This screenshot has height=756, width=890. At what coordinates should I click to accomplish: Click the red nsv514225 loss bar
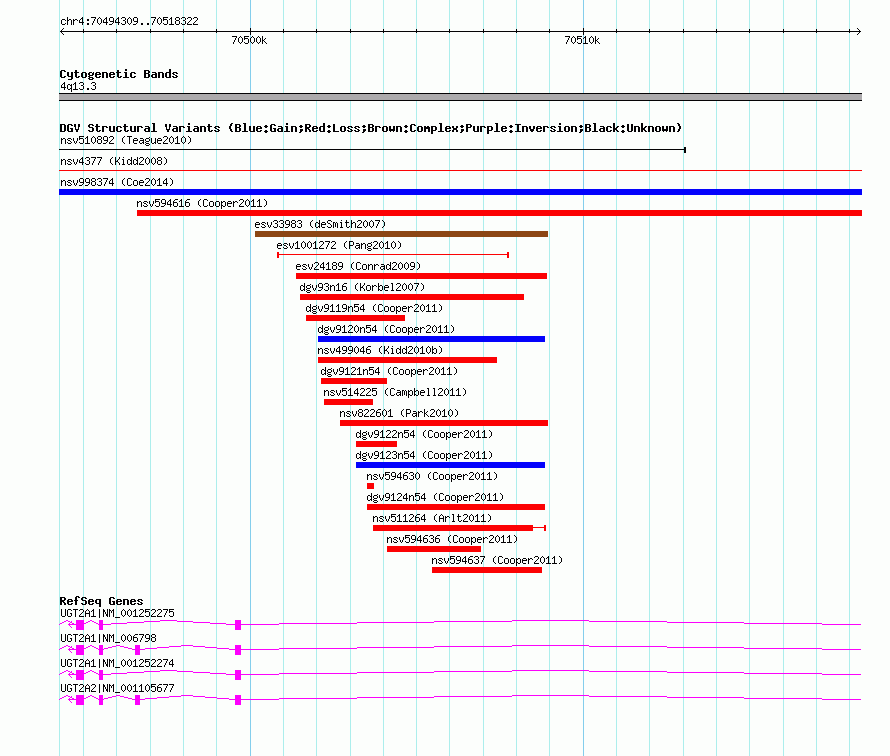pyautogui.click(x=349, y=402)
